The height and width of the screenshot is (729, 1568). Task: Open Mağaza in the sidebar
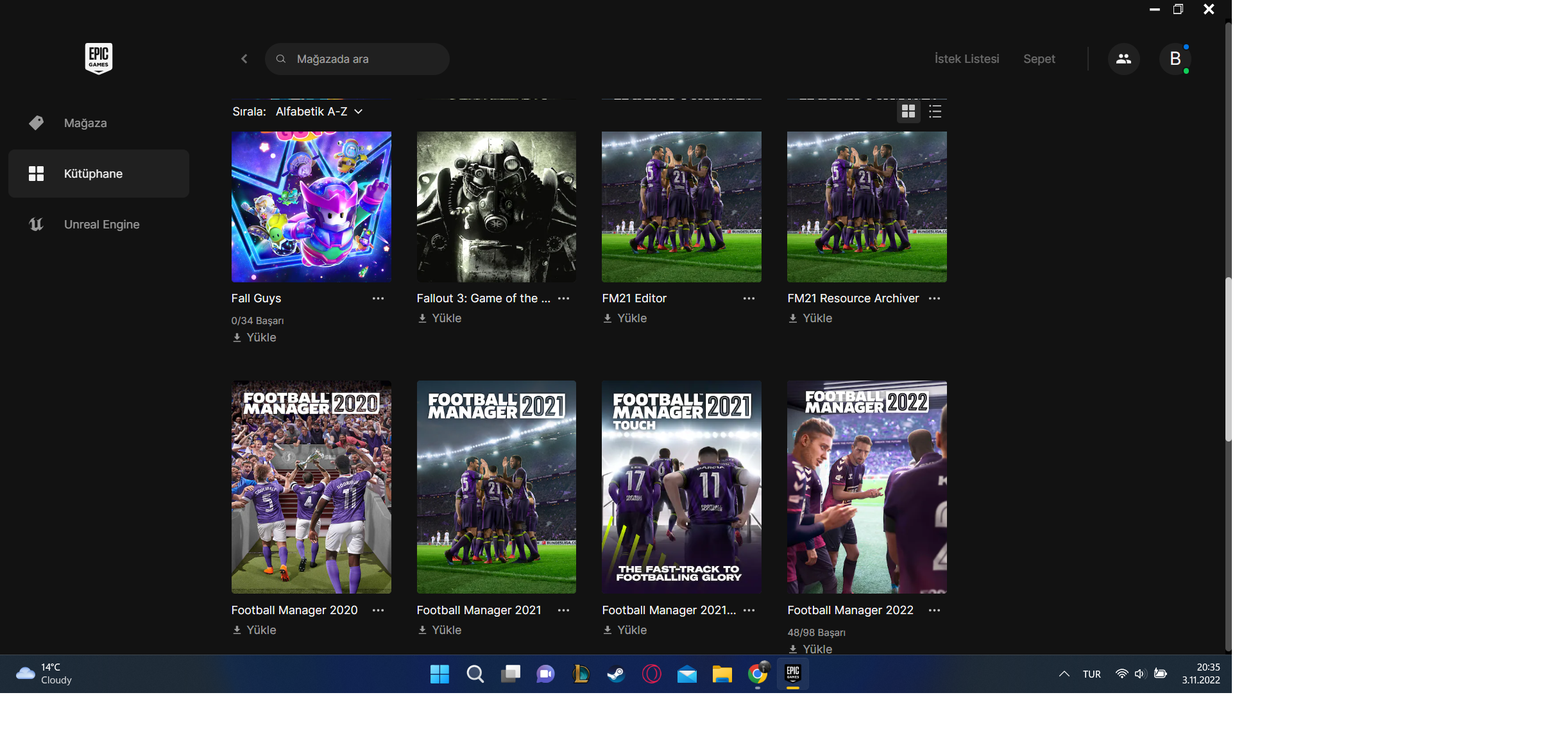click(99, 123)
